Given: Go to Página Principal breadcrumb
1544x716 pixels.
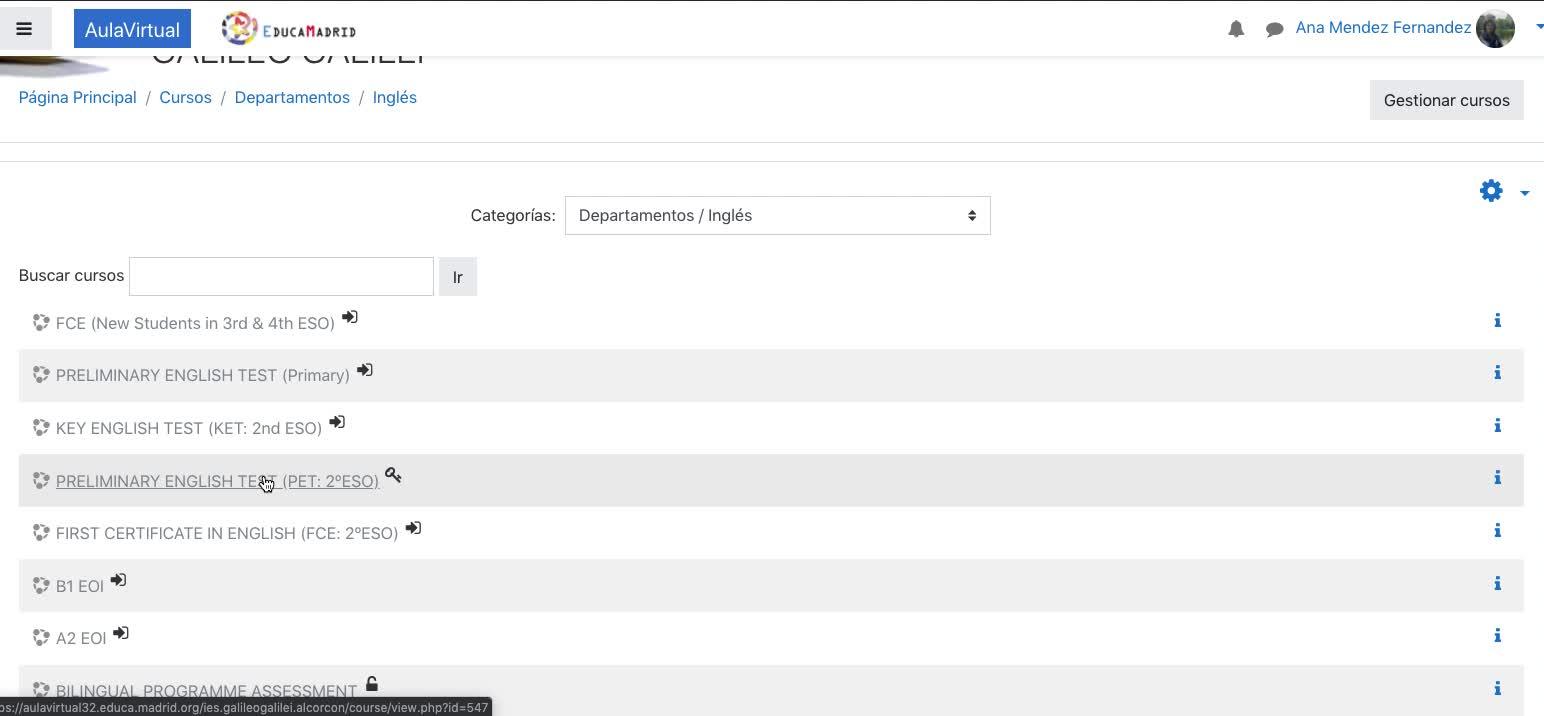Looking at the screenshot, I should click(77, 98).
